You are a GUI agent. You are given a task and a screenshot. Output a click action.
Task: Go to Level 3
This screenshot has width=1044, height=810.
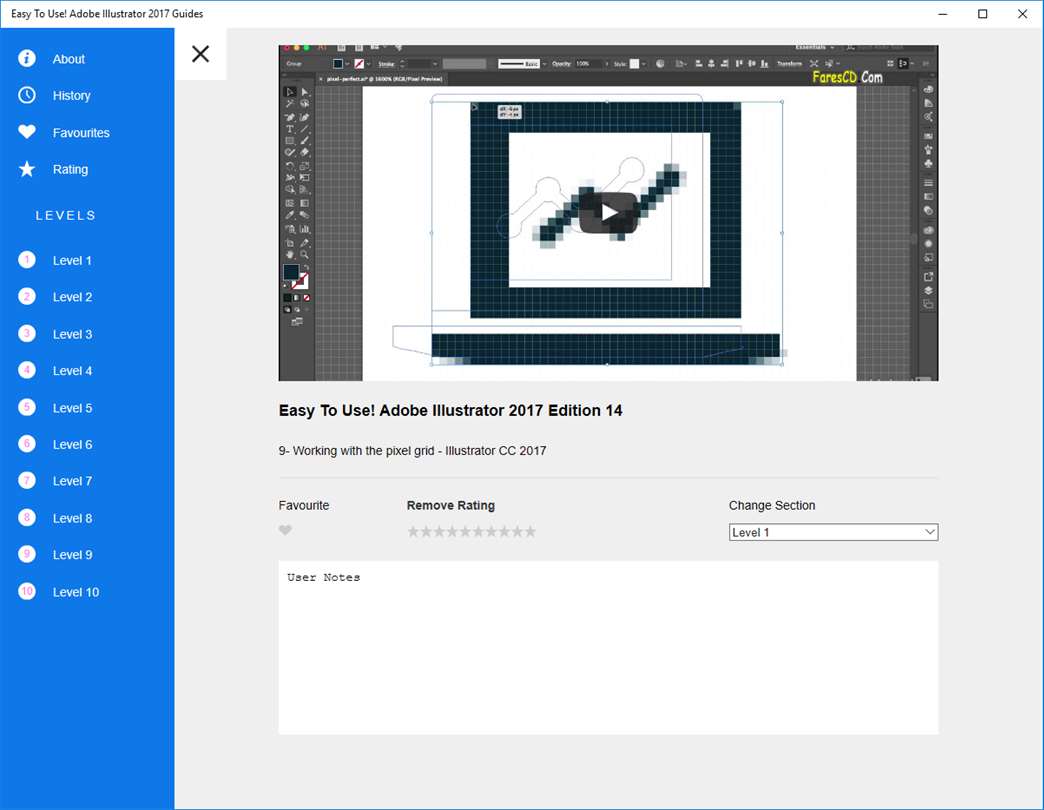click(72, 334)
